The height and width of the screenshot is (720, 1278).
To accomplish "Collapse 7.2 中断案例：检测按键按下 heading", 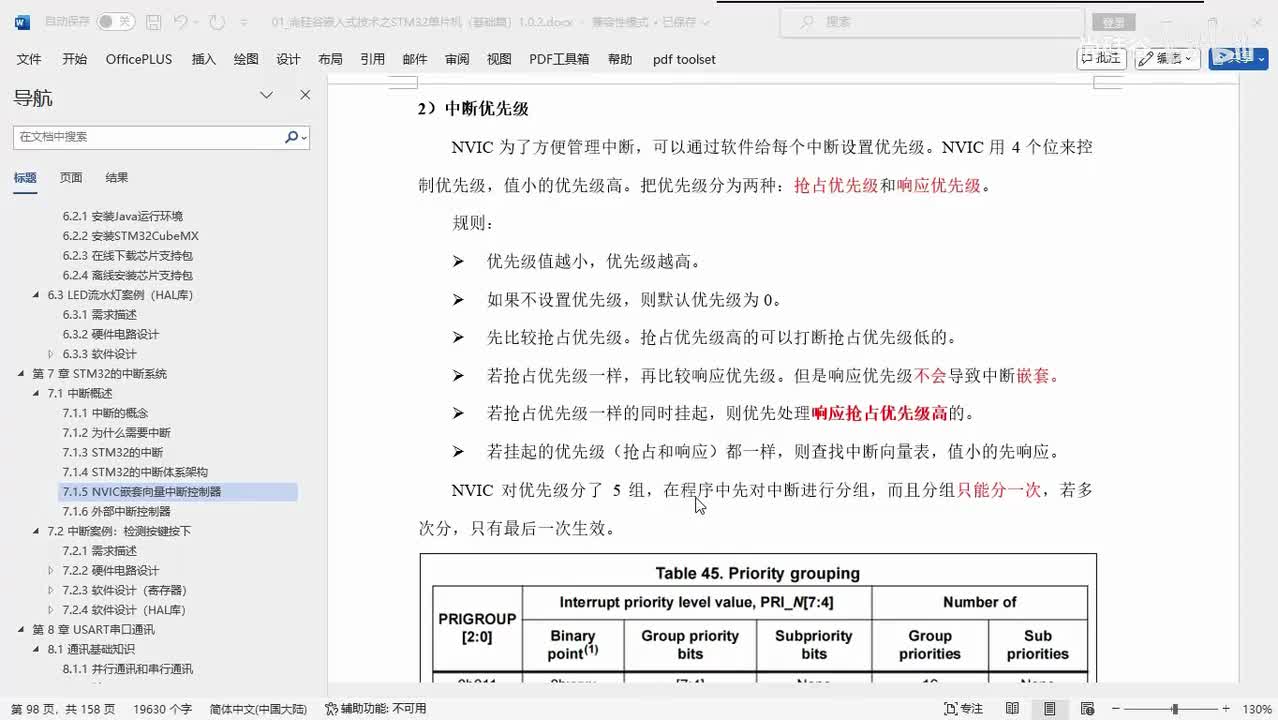I will coord(36,531).
